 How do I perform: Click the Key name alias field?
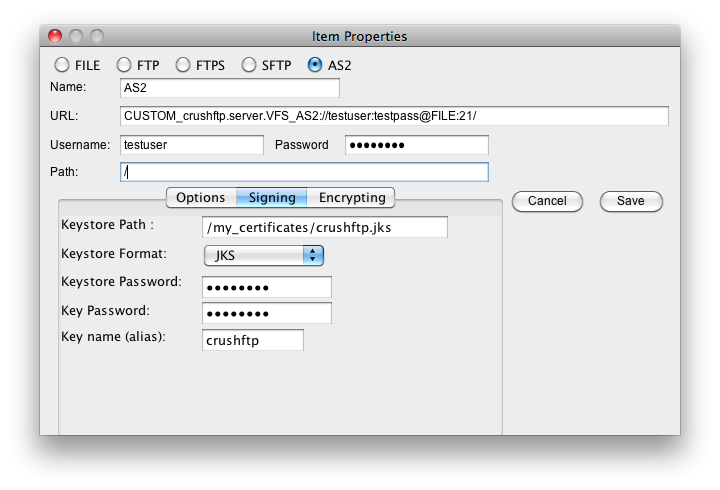tap(253, 340)
